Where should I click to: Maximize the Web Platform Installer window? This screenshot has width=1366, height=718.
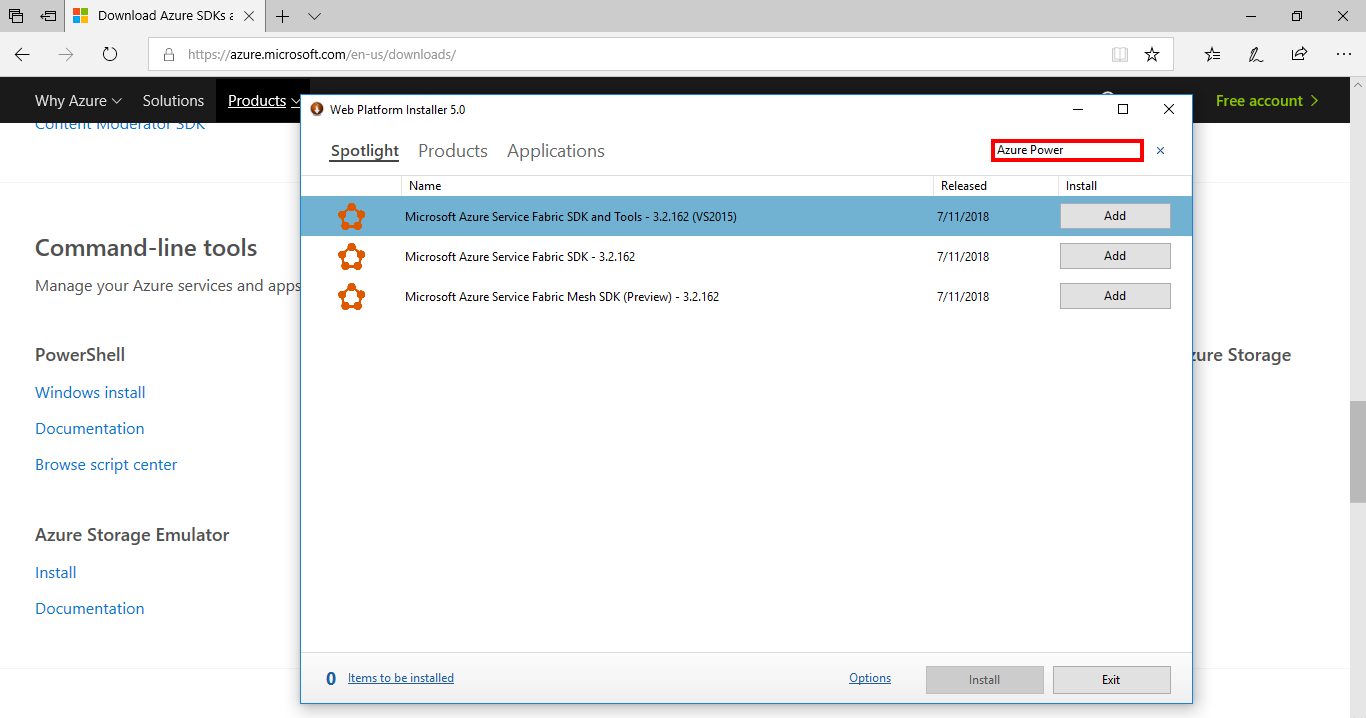[x=1123, y=109]
